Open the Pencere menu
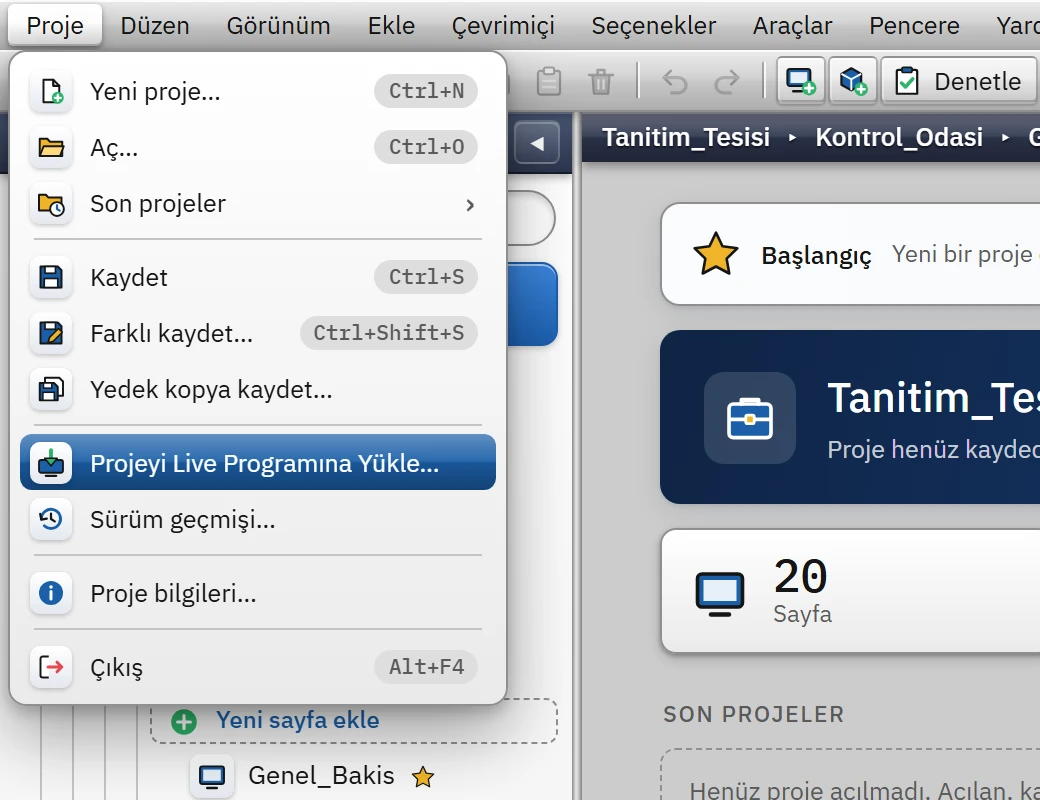Viewport: 1040px width, 800px height. [914, 26]
